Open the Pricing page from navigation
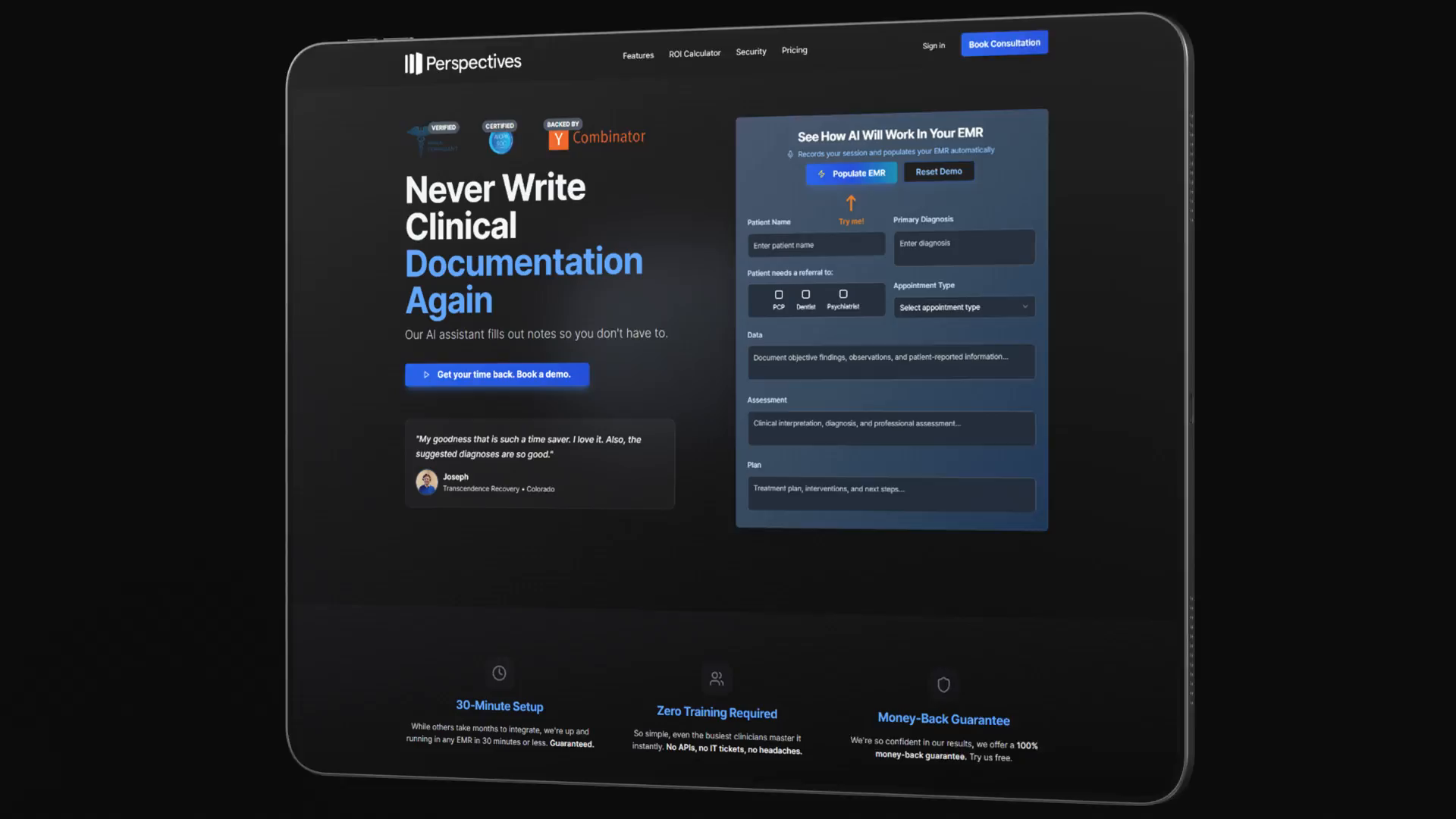The width and height of the screenshot is (1456, 819). tap(794, 50)
